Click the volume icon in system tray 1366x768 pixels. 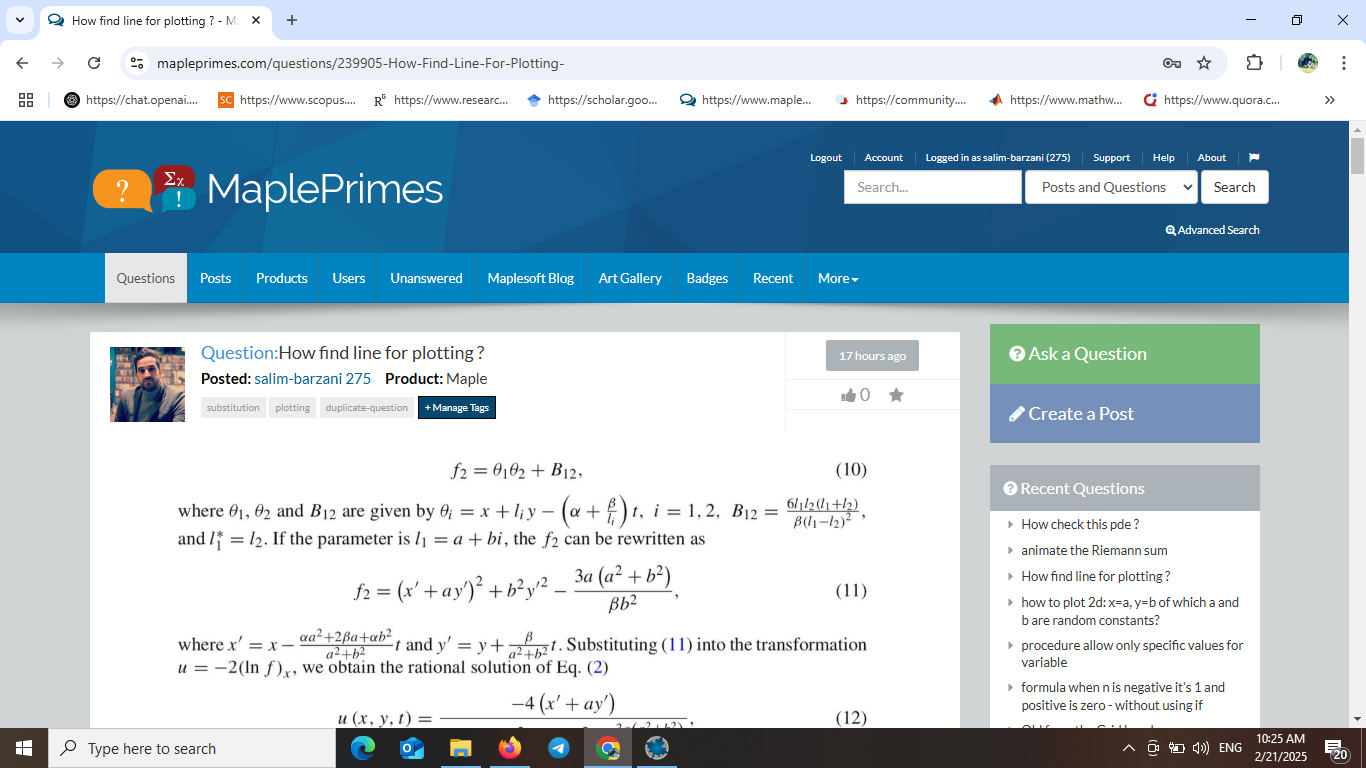coord(1201,748)
